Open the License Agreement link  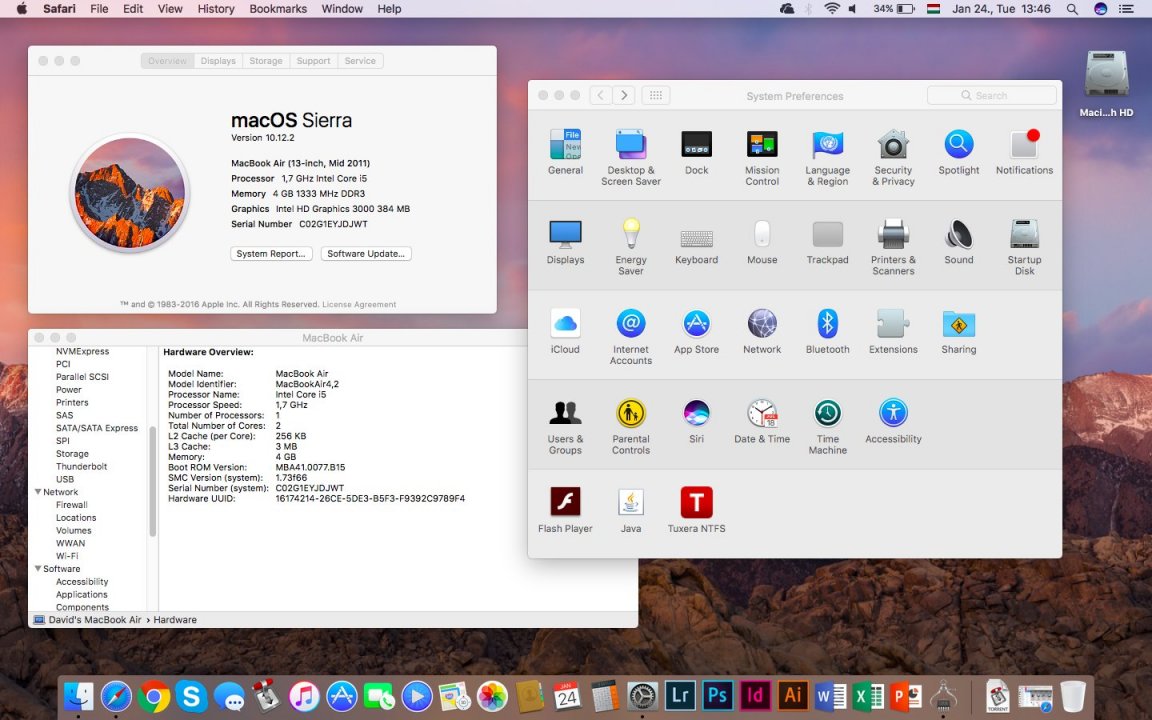(359, 304)
